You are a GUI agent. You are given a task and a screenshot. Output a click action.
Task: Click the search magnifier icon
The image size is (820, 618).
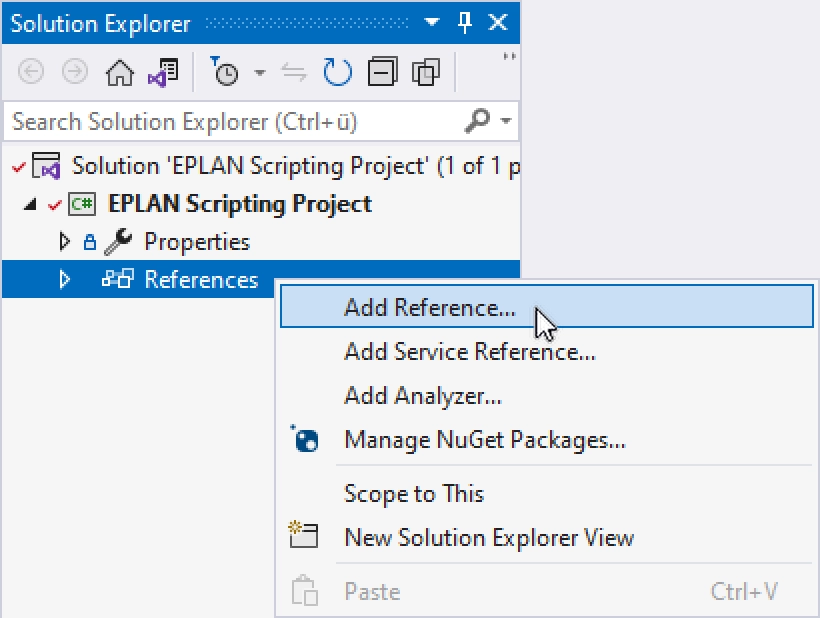click(477, 121)
